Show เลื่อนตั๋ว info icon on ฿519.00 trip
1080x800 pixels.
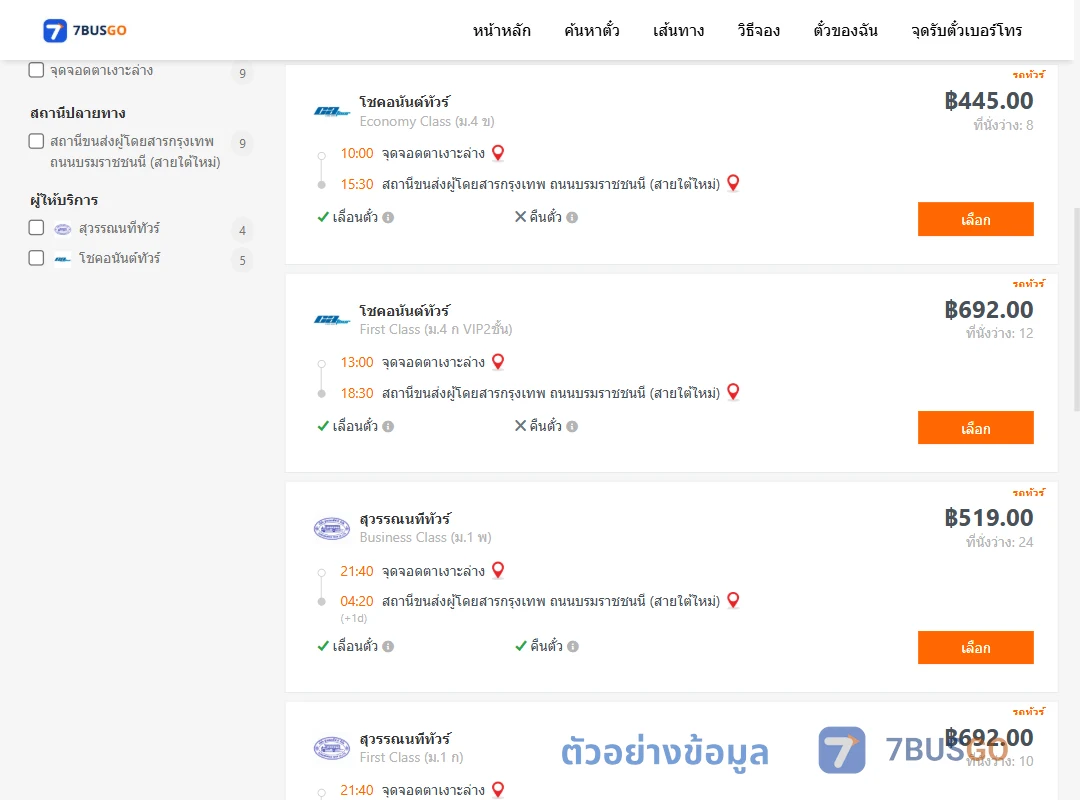[x=388, y=646]
